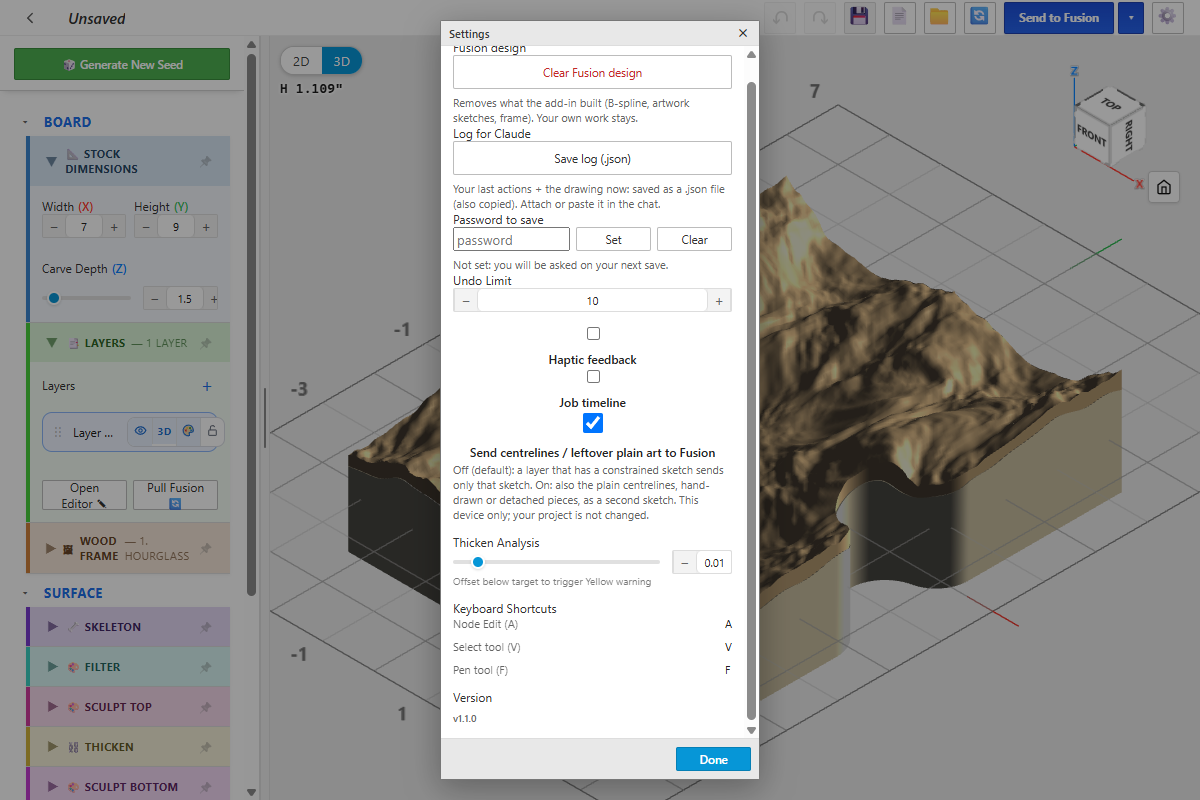This screenshot has width=1200, height=800.
Task: Click the floppy disk save icon
Action: [858, 17]
